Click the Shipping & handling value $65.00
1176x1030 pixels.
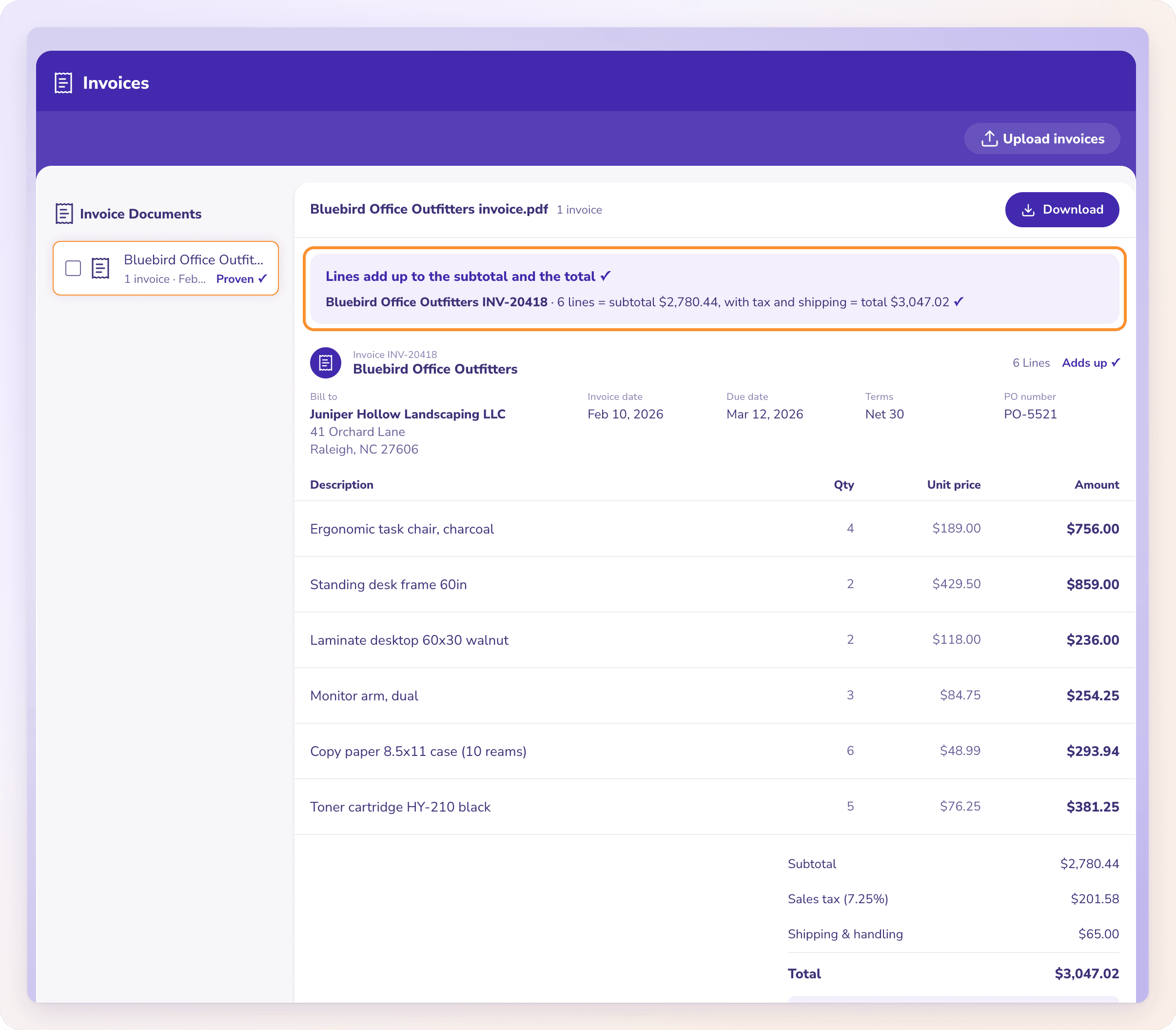(x=1098, y=934)
